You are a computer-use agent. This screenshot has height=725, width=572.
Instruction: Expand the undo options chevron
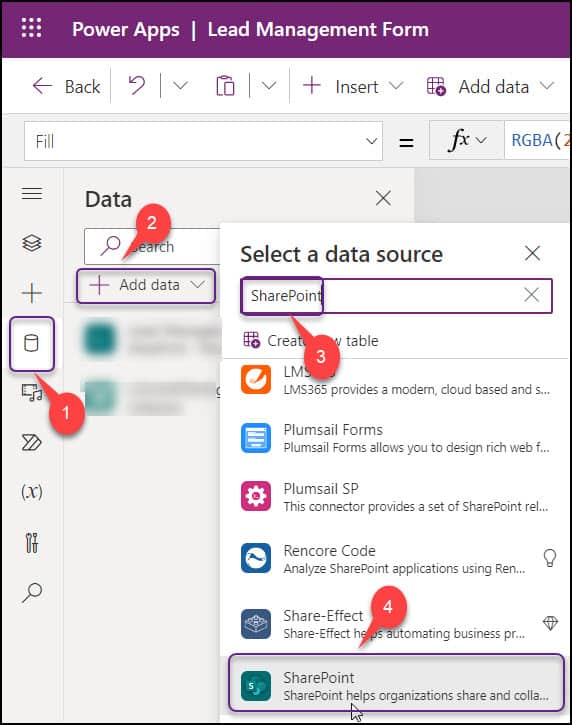[180, 86]
